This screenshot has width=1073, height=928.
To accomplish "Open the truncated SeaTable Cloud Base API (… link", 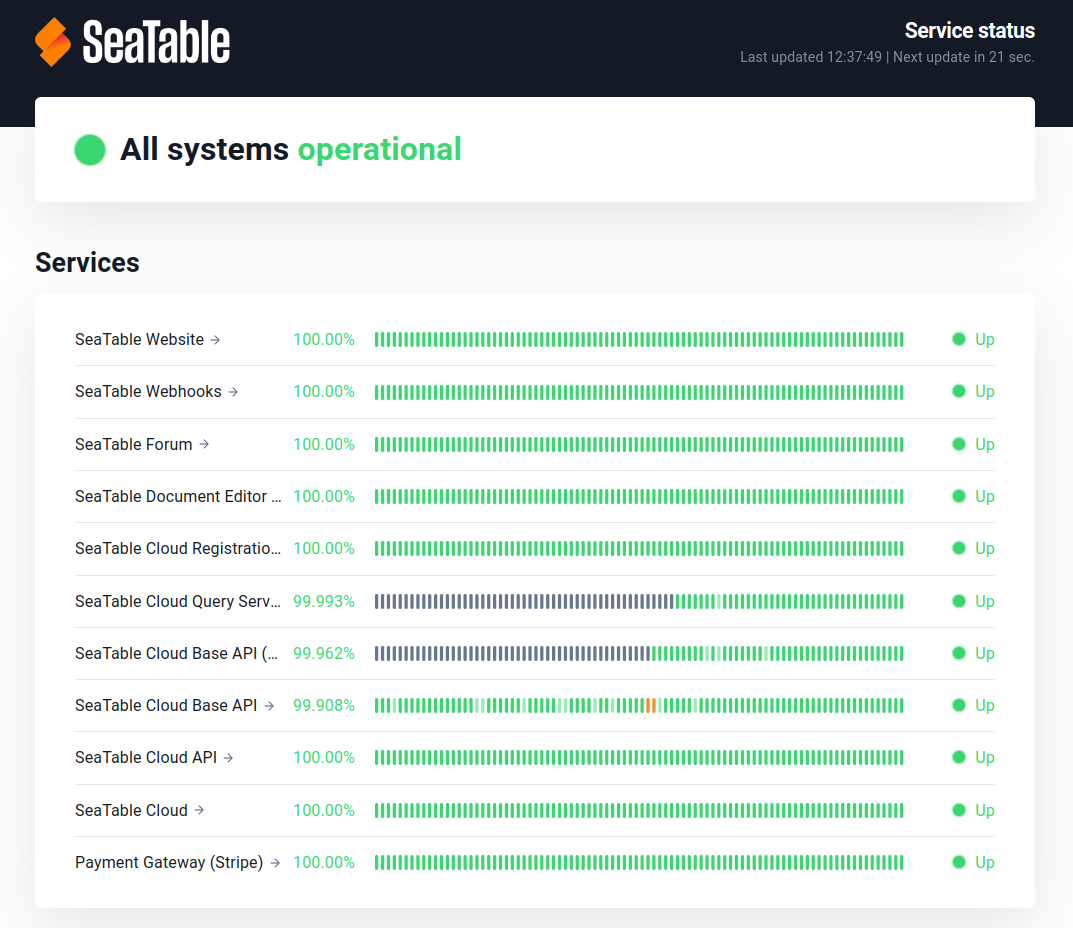I will tap(177, 653).
